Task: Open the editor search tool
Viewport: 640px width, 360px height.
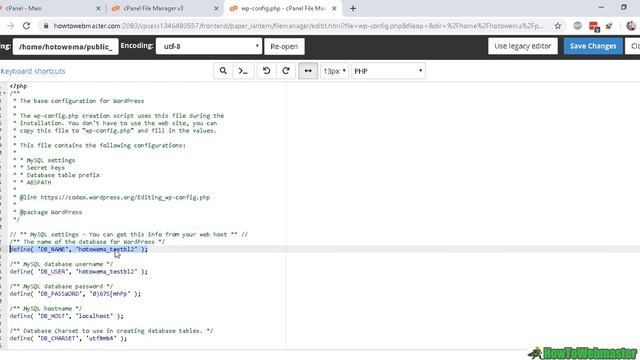Action: coord(223,71)
